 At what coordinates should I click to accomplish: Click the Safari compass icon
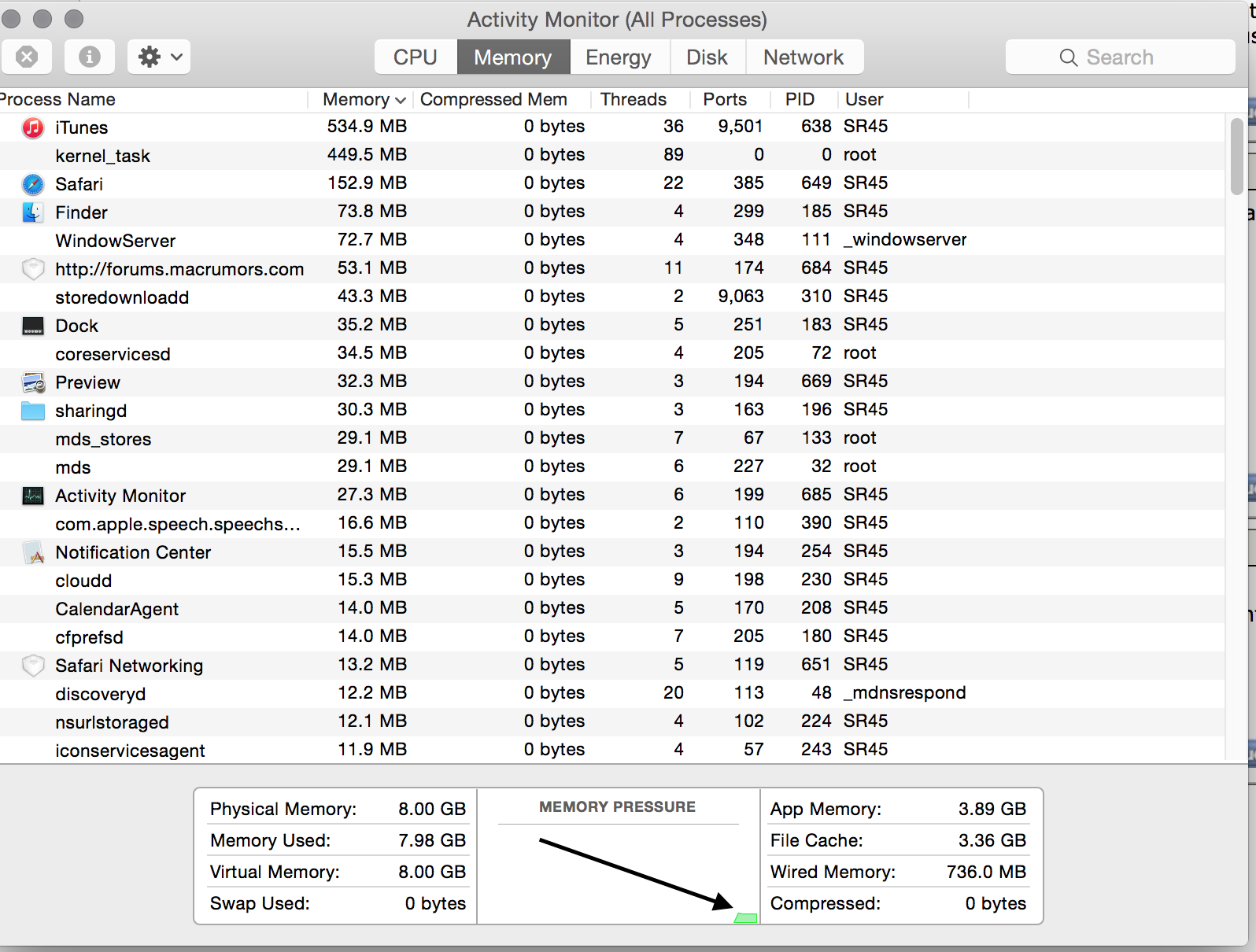coord(33,184)
